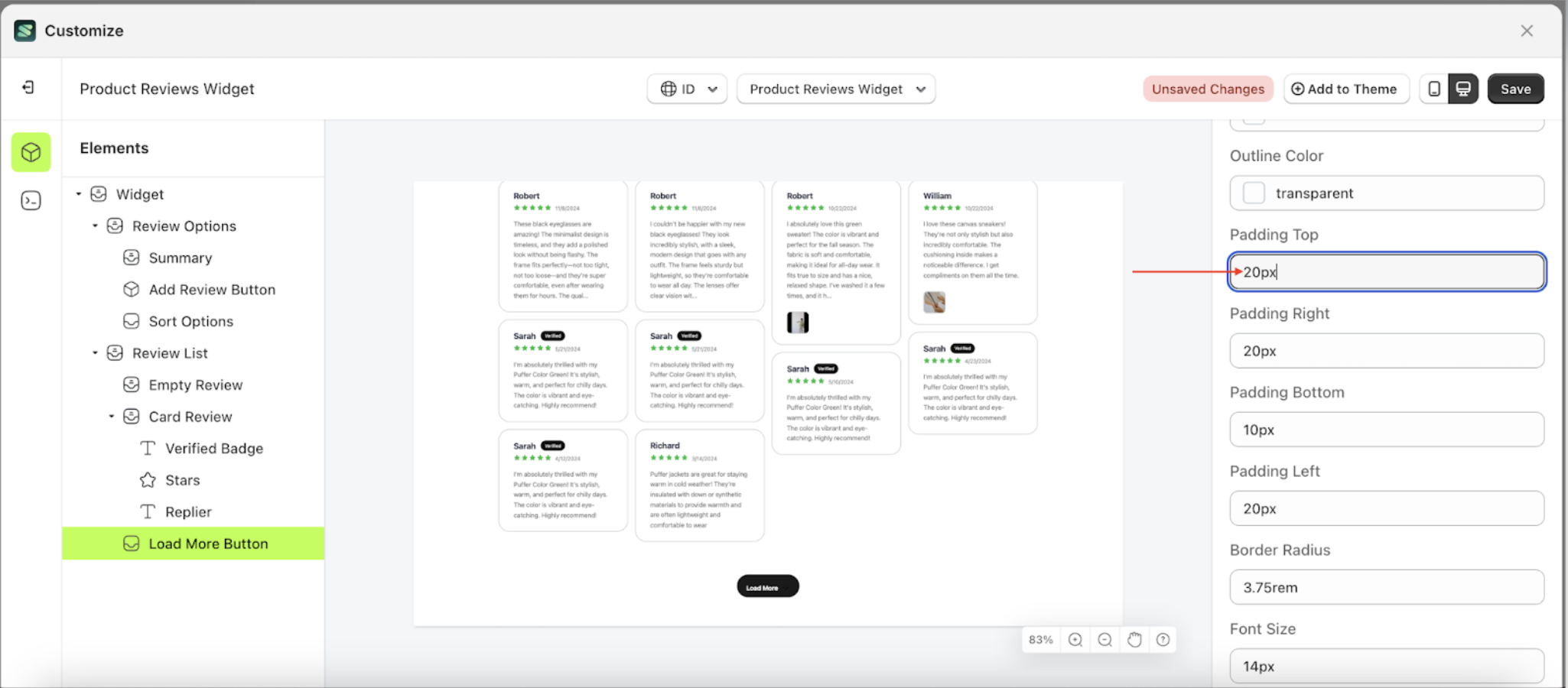Open the ID language dropdown

(686, 89)
